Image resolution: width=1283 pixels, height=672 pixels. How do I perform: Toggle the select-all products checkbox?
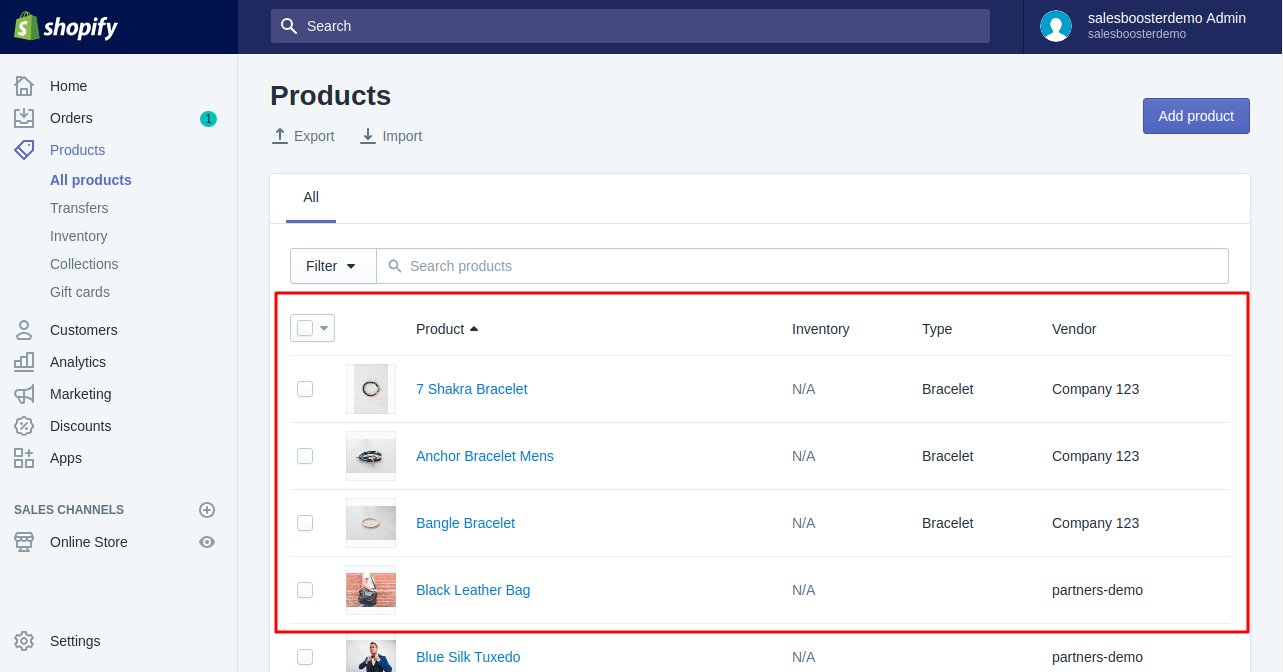tap(305, 328)
